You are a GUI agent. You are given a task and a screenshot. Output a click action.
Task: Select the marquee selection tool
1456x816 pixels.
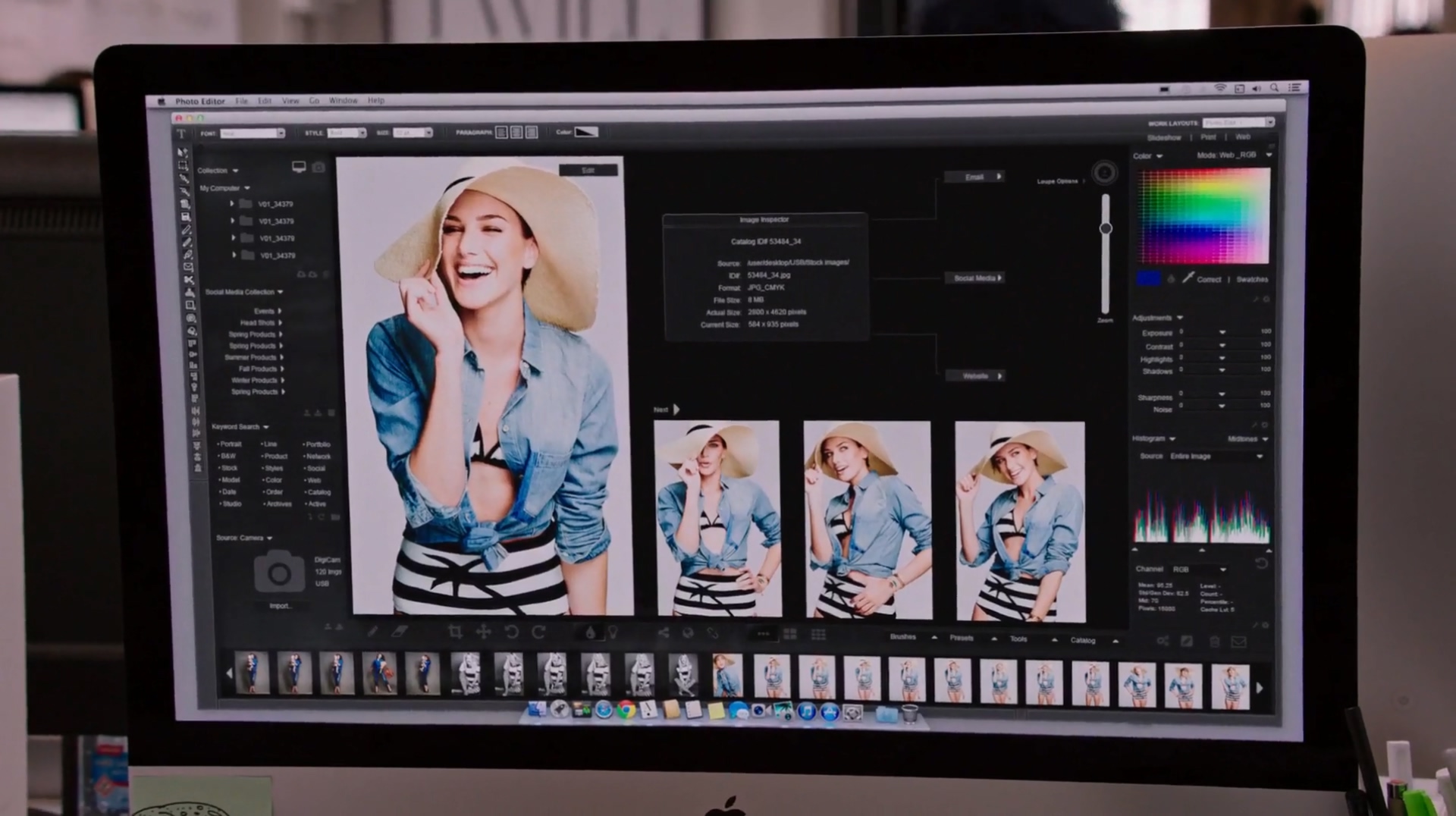click(183, 165)
